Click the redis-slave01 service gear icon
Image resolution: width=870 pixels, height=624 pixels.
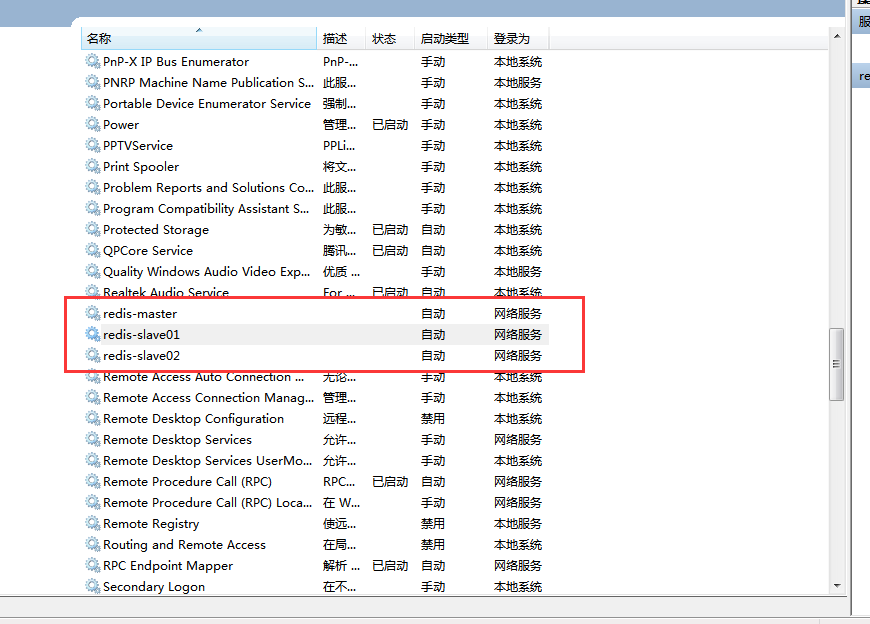pyautogui.click(x=93, y=334)
